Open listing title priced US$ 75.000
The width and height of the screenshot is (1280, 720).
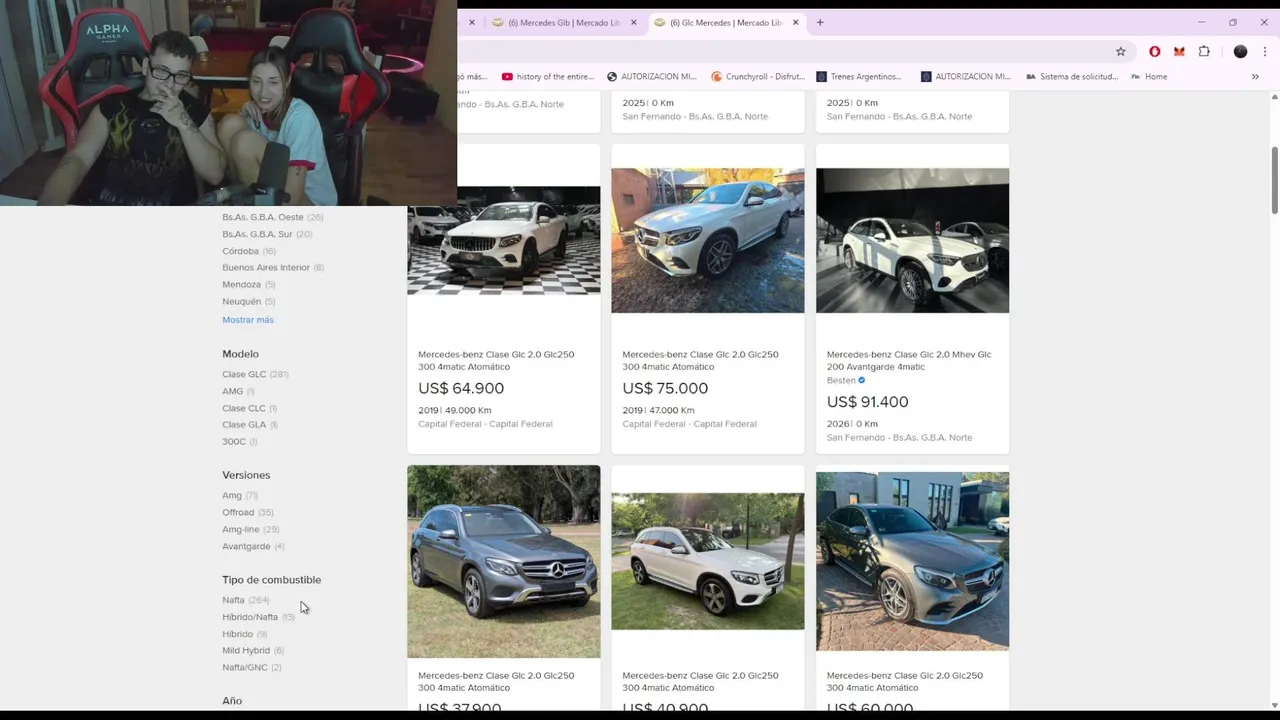[x=700, y=360]
